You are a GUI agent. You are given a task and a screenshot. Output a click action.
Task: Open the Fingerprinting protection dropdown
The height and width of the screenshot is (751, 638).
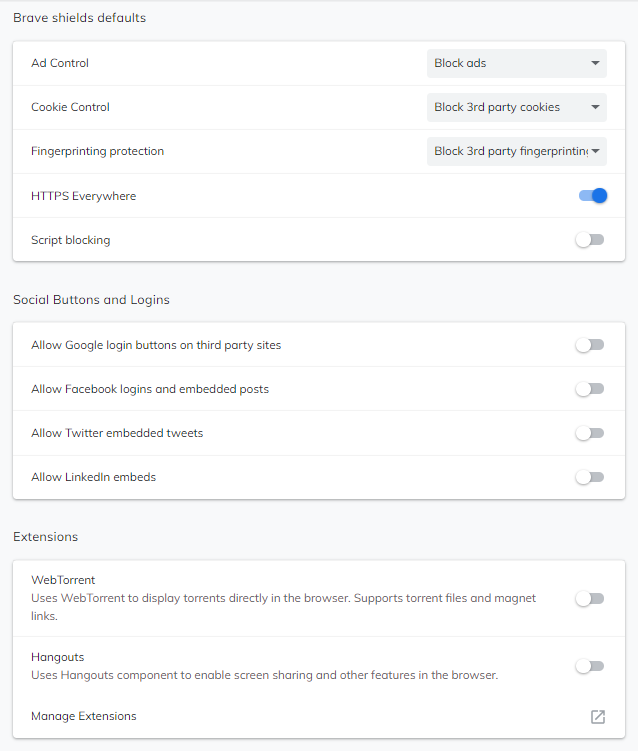tap(516, 152)
